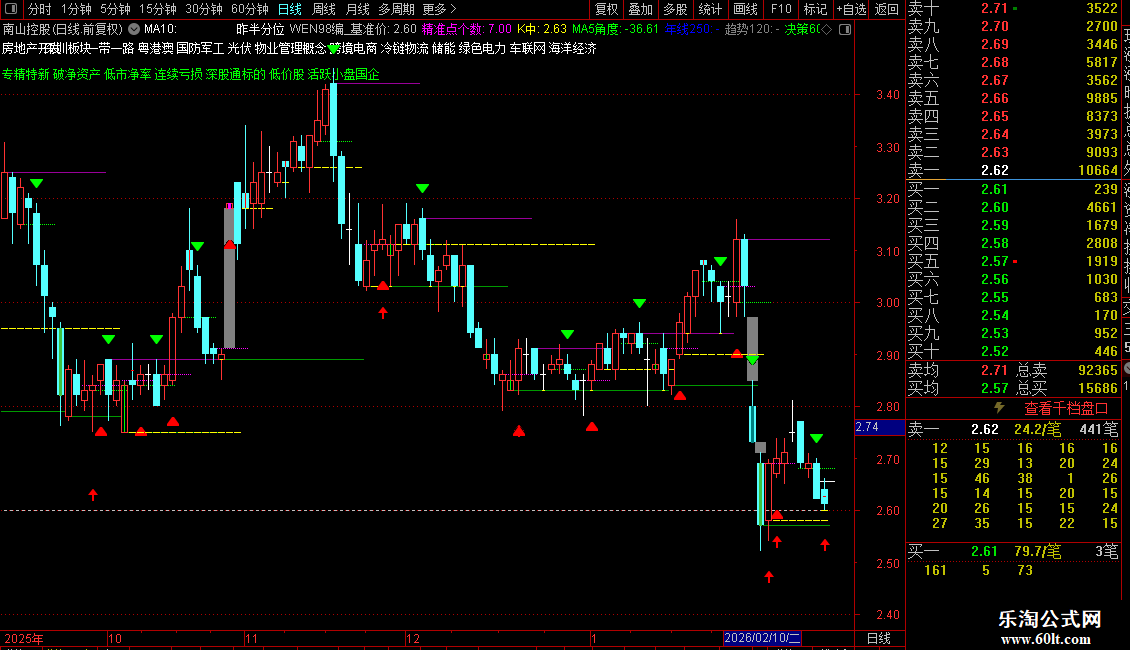Switch to 1分钟 period tab
1130x650 pixels.
76,9
